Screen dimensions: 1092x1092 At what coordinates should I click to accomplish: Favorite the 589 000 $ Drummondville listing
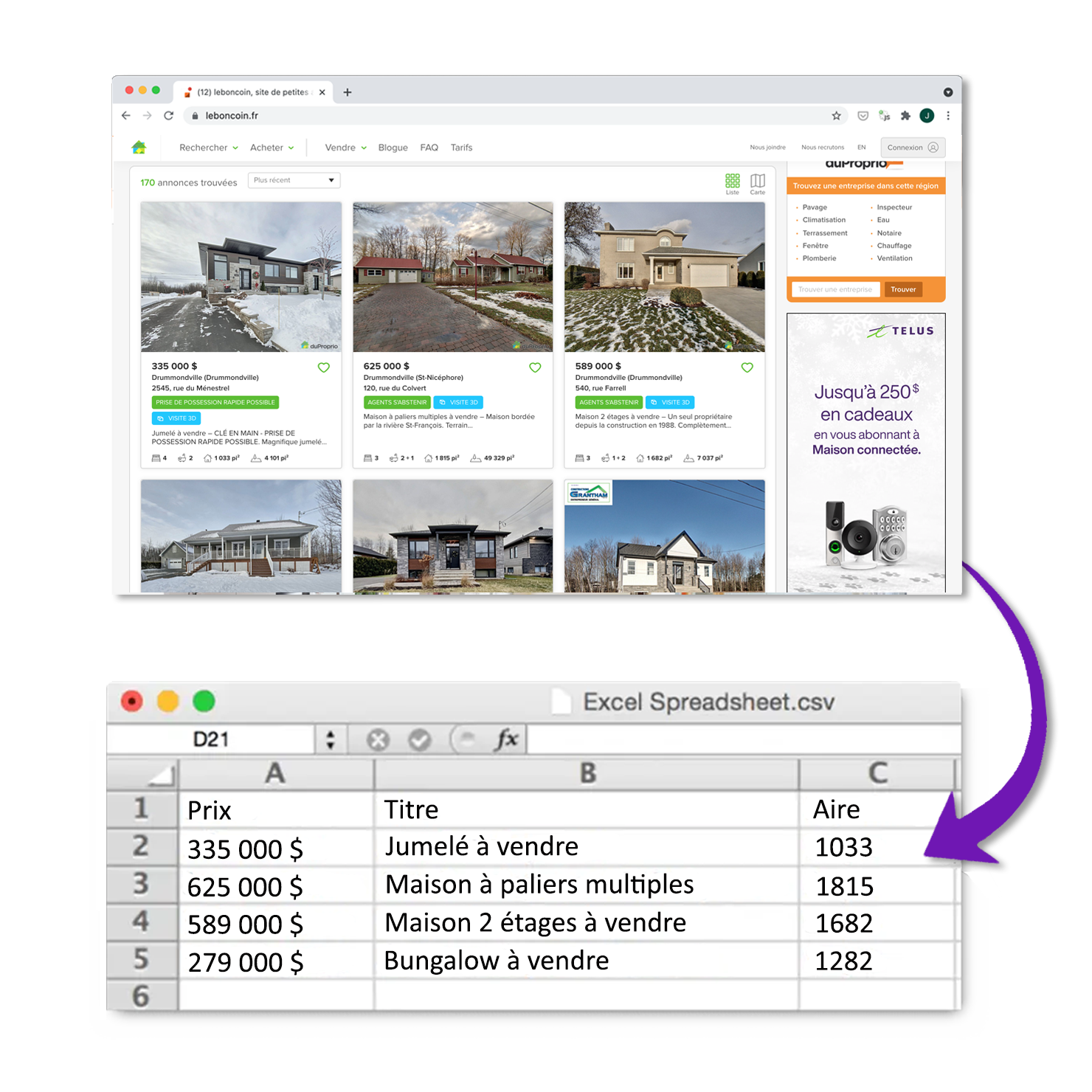click(x=747, y=367)
